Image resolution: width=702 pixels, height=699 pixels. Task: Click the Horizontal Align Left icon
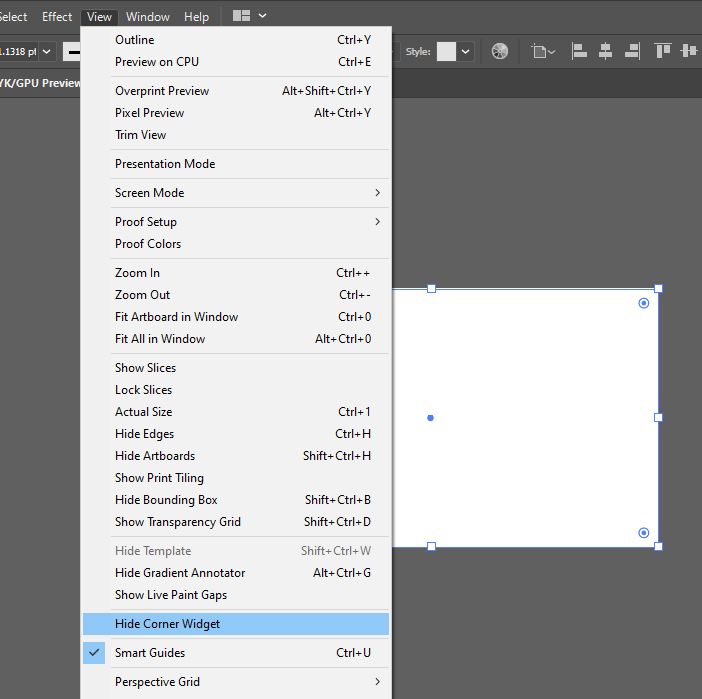[579, 51]
